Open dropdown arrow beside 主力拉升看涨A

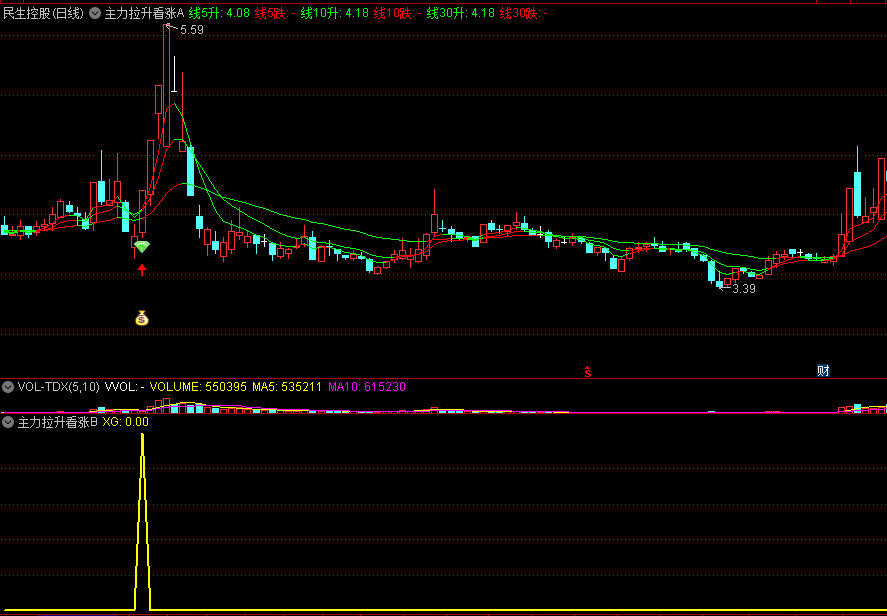point(95,13)
